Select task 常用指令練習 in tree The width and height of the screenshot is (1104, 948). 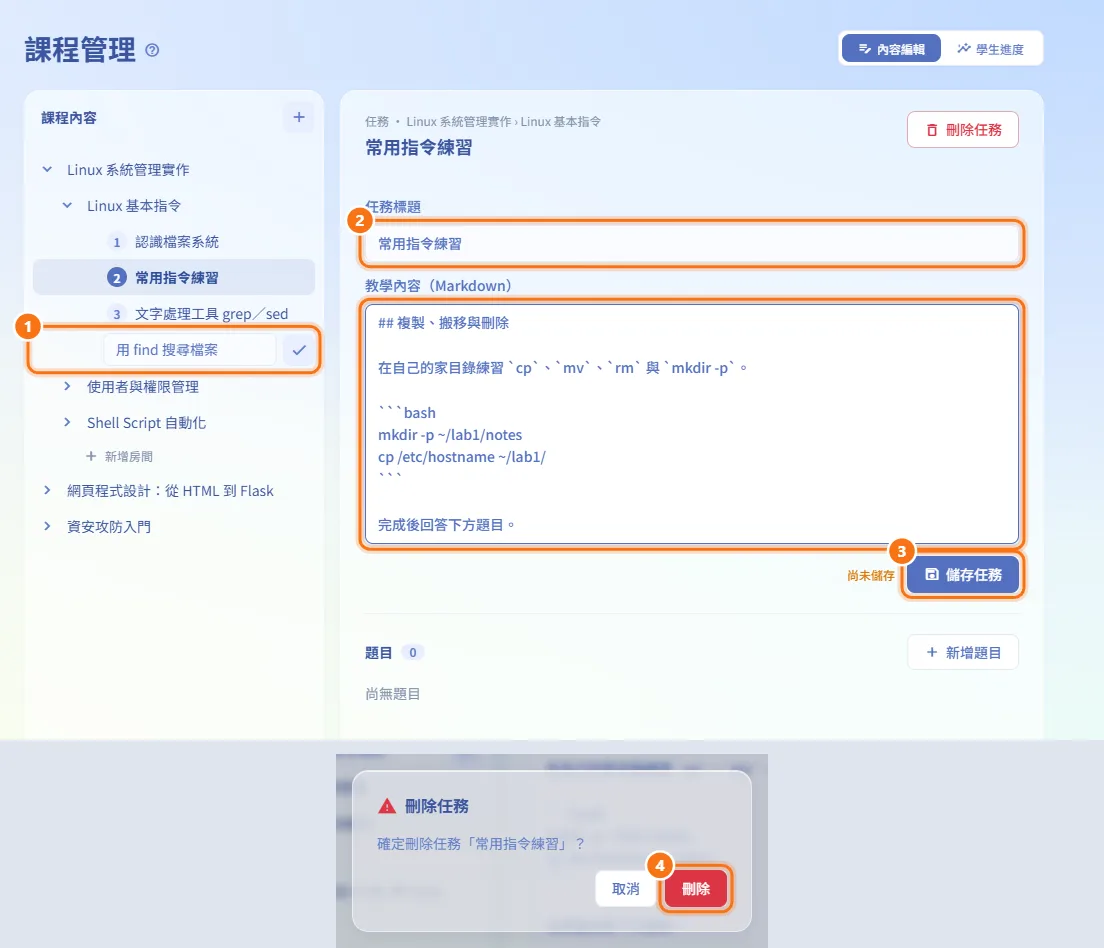pyautogui.click(x=174, y=277)
